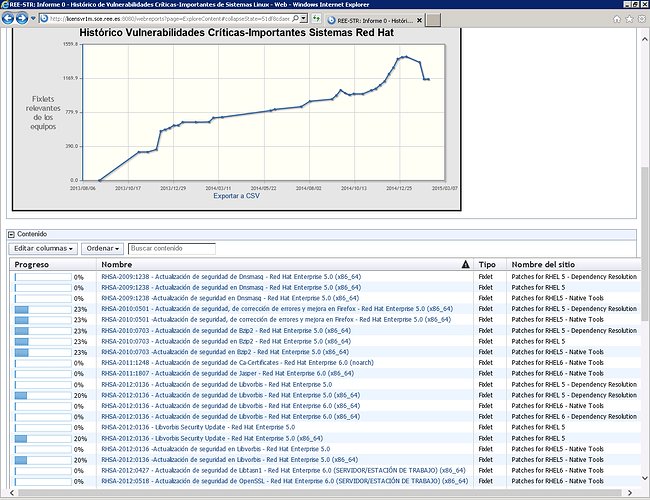Click the vertical scrollbar thumb

pyautogui.click(x=645, y=243)
